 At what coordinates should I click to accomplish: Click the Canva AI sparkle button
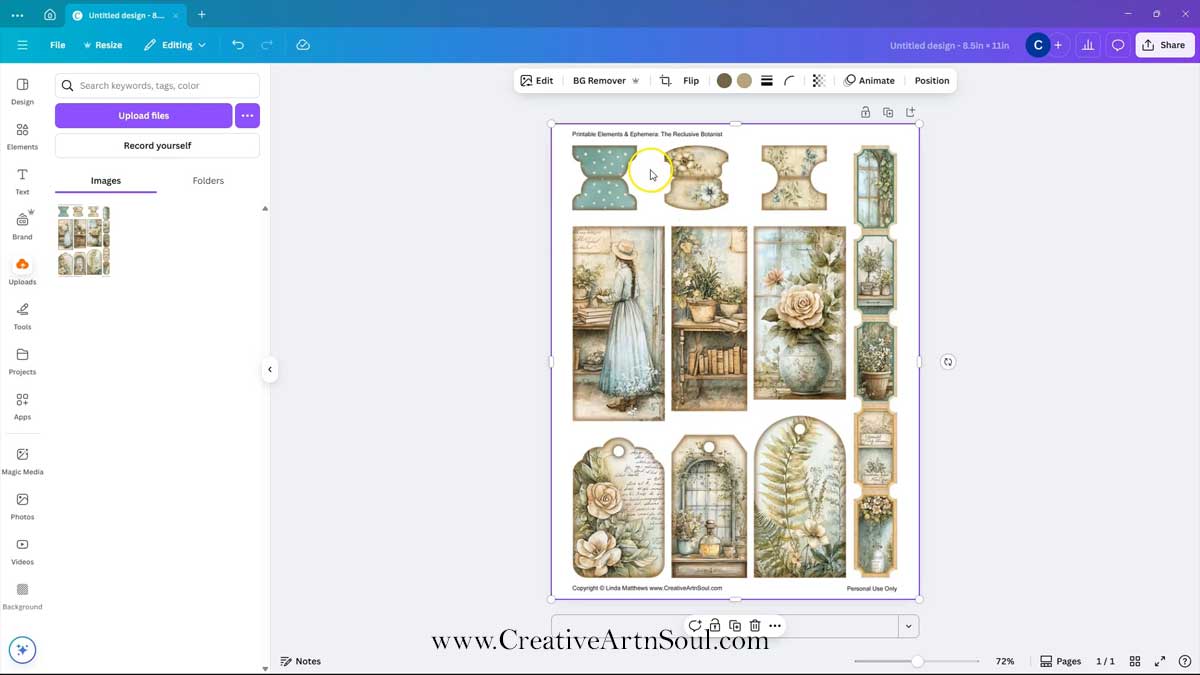tap(22, 649)
